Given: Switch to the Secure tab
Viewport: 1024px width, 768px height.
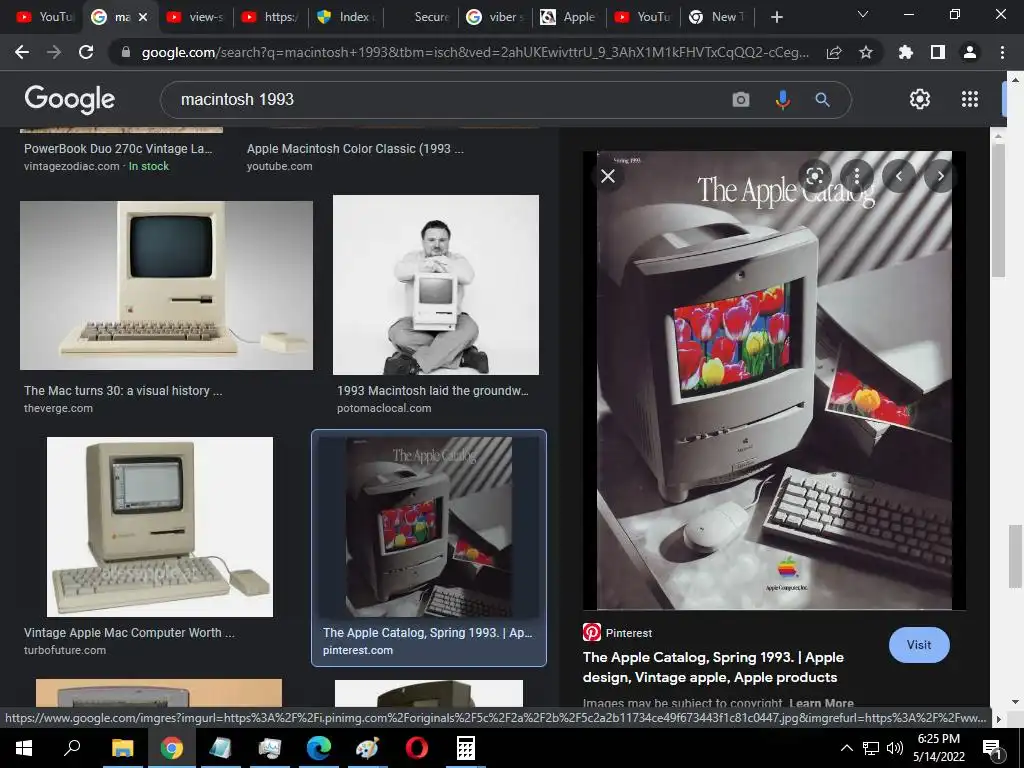Looking at the screenshot, I should 421,17.
